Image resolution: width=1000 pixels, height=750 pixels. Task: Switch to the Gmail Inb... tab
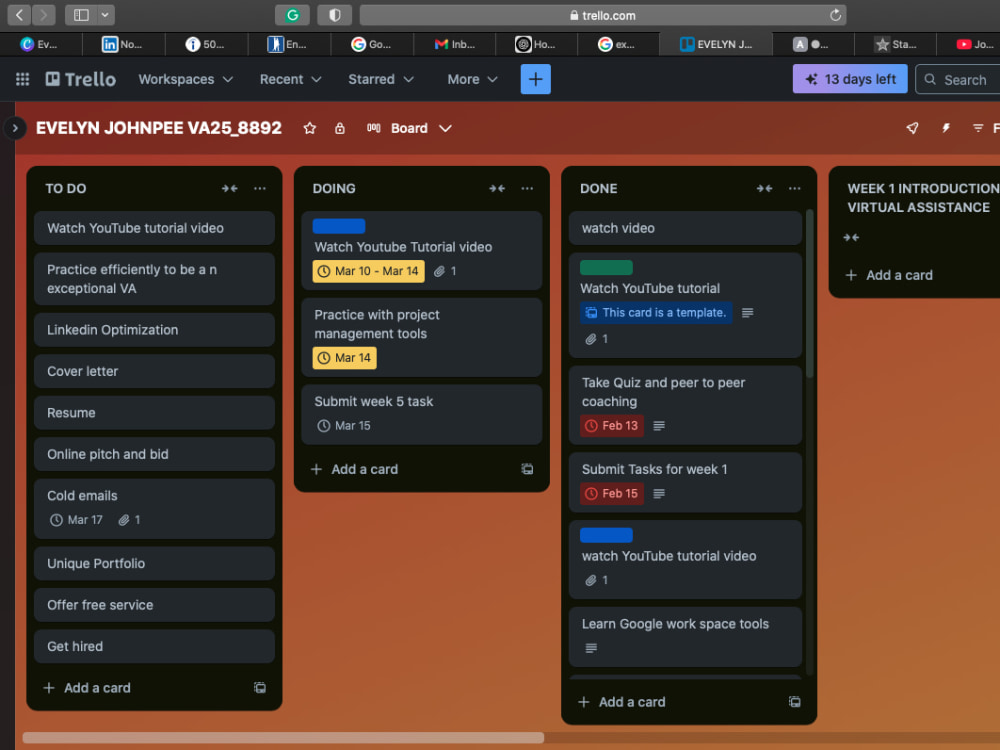(x=455, y=44)
